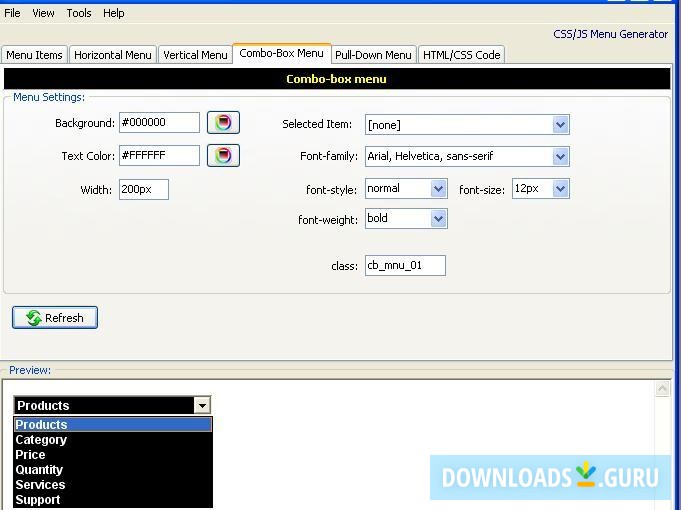Click the Refresh button
The image size is (681, 510).
(55, 318)
